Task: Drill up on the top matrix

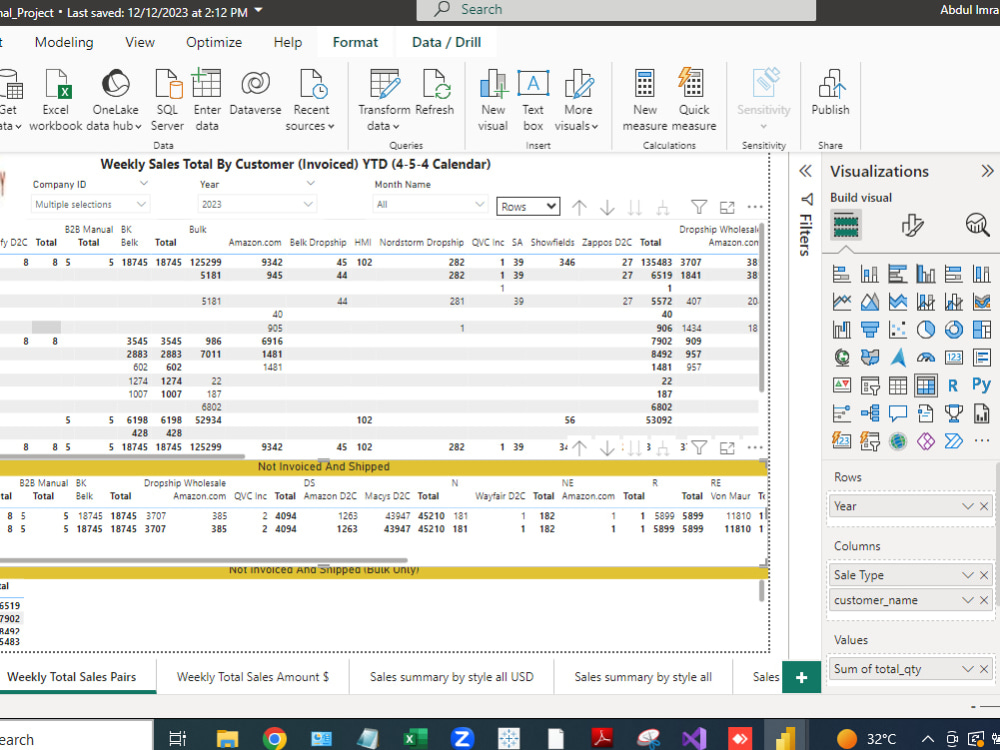Action: pos(579,207)
